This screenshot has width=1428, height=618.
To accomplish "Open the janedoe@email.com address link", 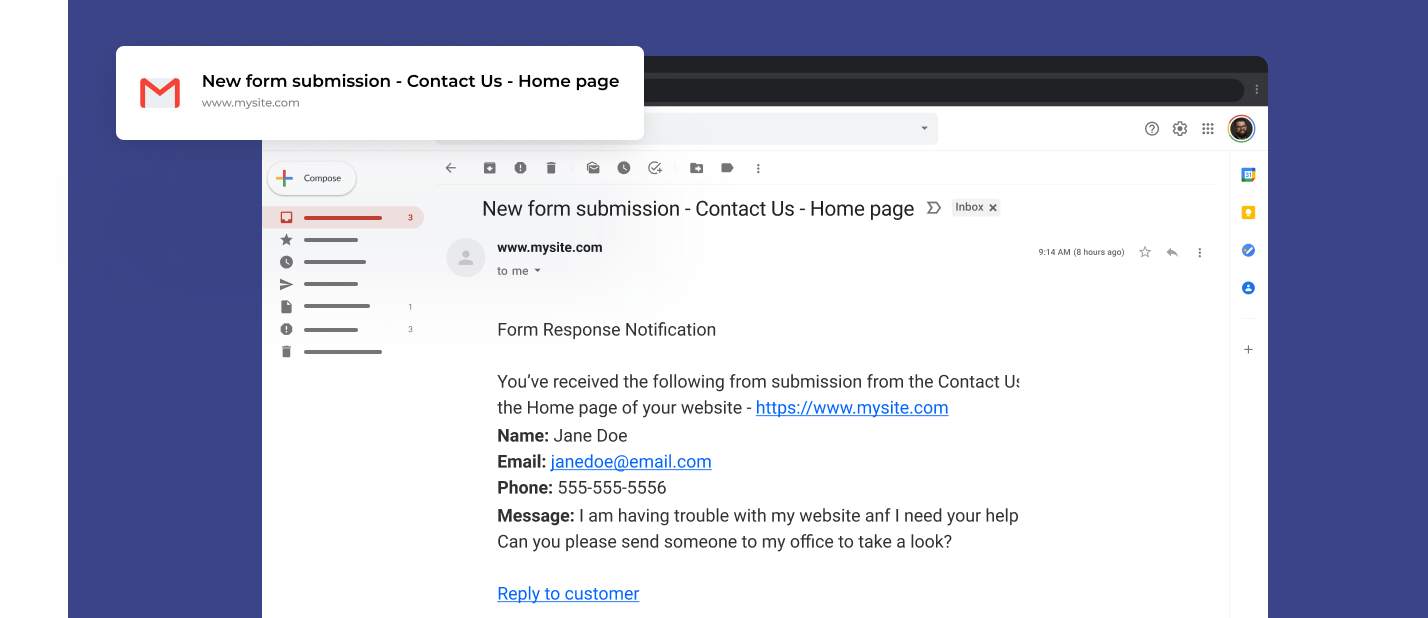I will pyautogui.click(x=631, y=462).
